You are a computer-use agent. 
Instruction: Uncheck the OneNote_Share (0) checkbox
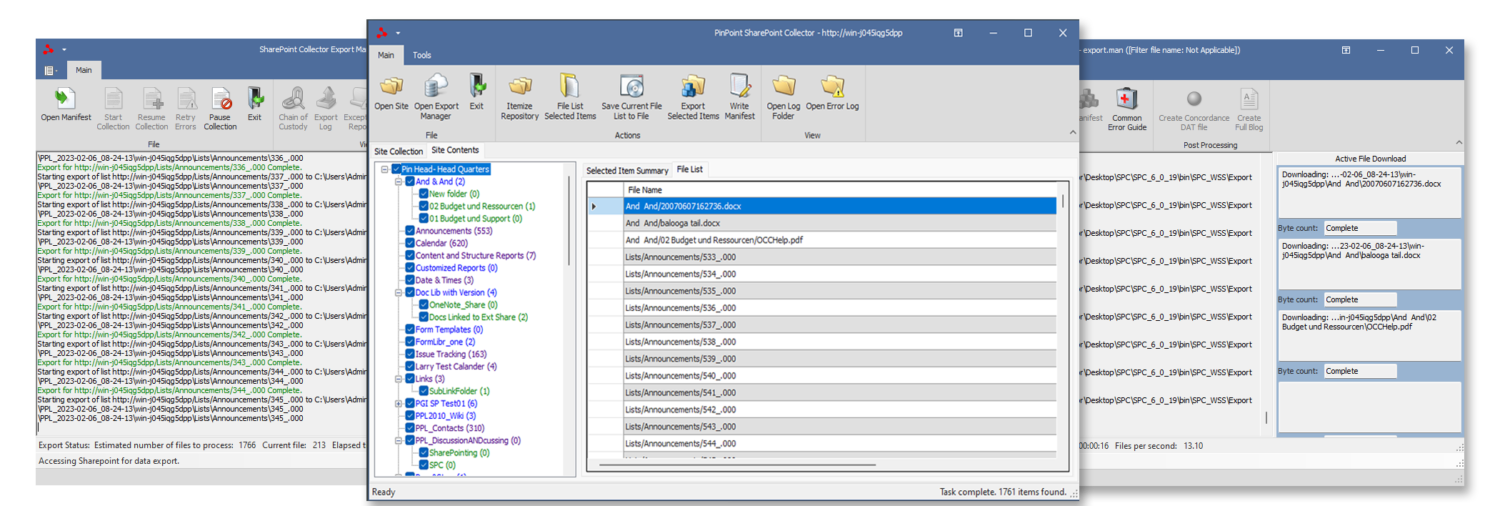coord(424,305)
